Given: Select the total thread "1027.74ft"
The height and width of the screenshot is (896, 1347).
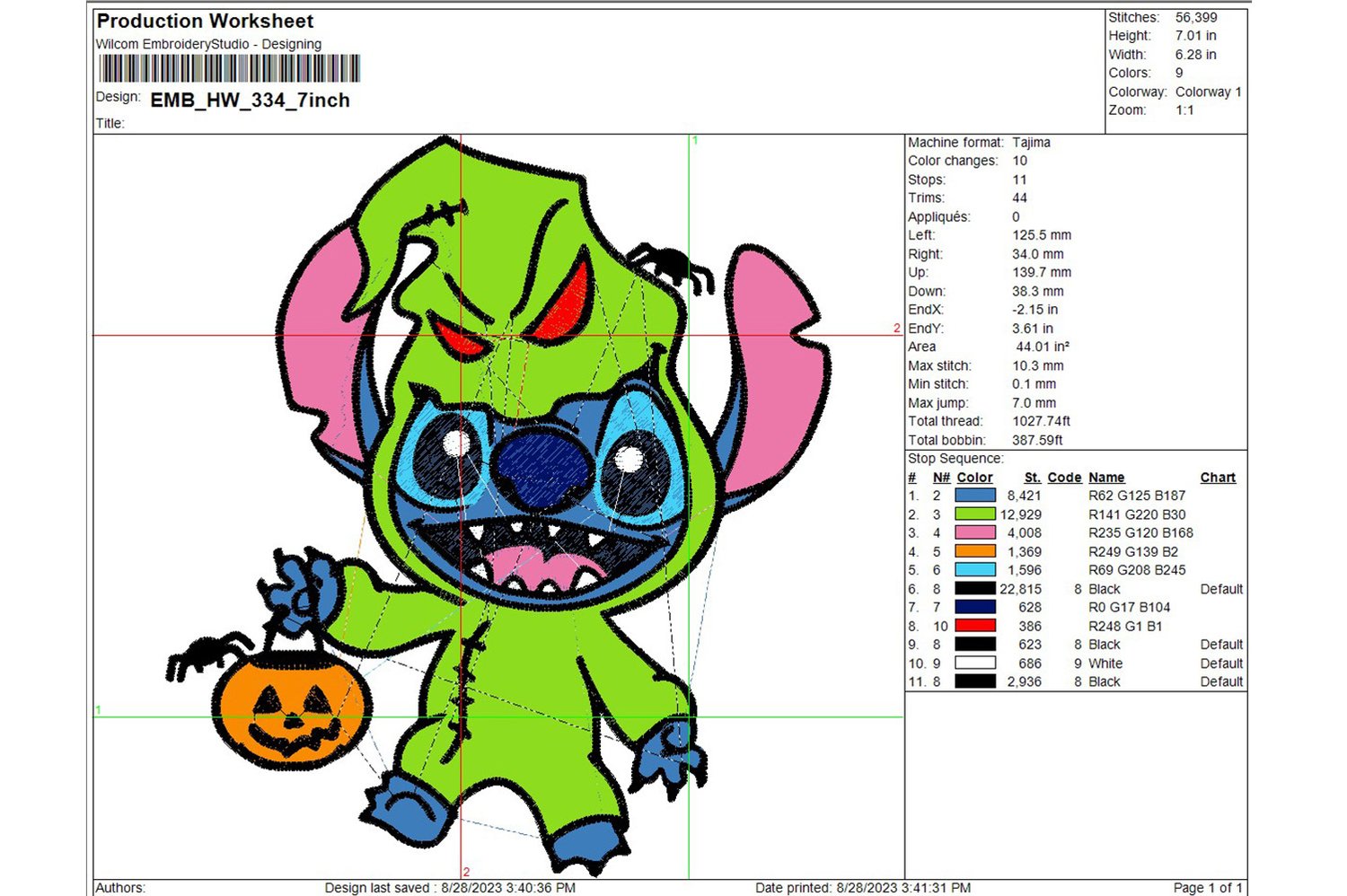Looking at the screenshot, I should pos(1042,421).
